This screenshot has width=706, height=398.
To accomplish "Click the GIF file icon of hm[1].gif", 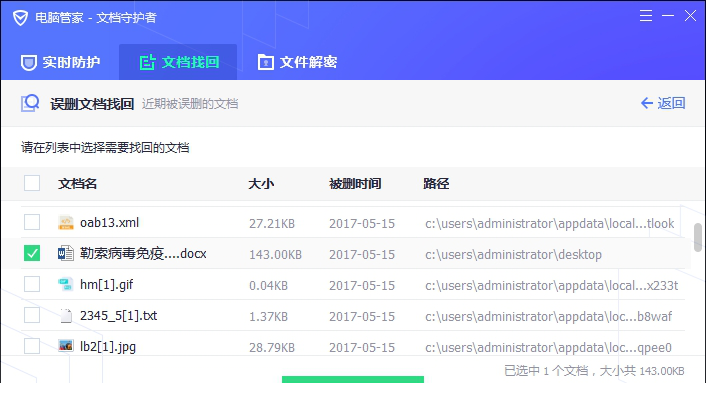I will (66, 285).
